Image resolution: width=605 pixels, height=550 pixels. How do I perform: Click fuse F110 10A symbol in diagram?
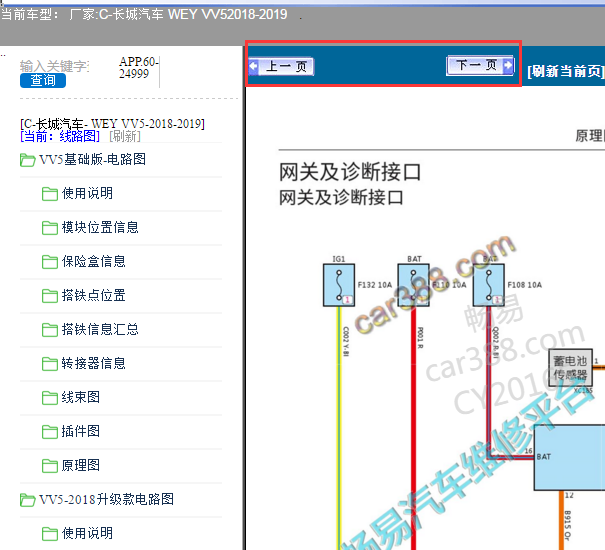pyautogui.click(x=413, y=285)
